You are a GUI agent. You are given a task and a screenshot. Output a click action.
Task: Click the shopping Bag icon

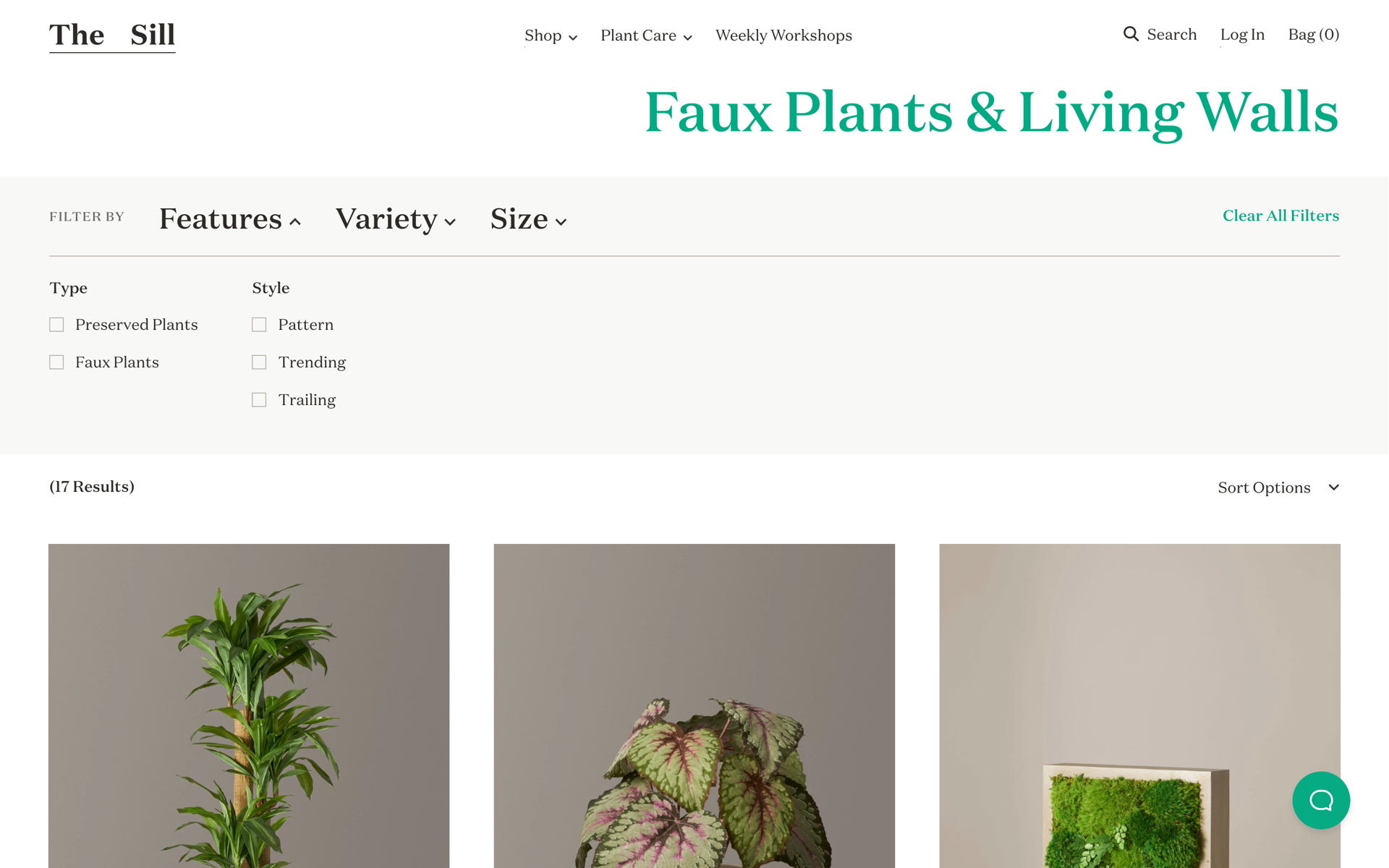point(1313,34)
